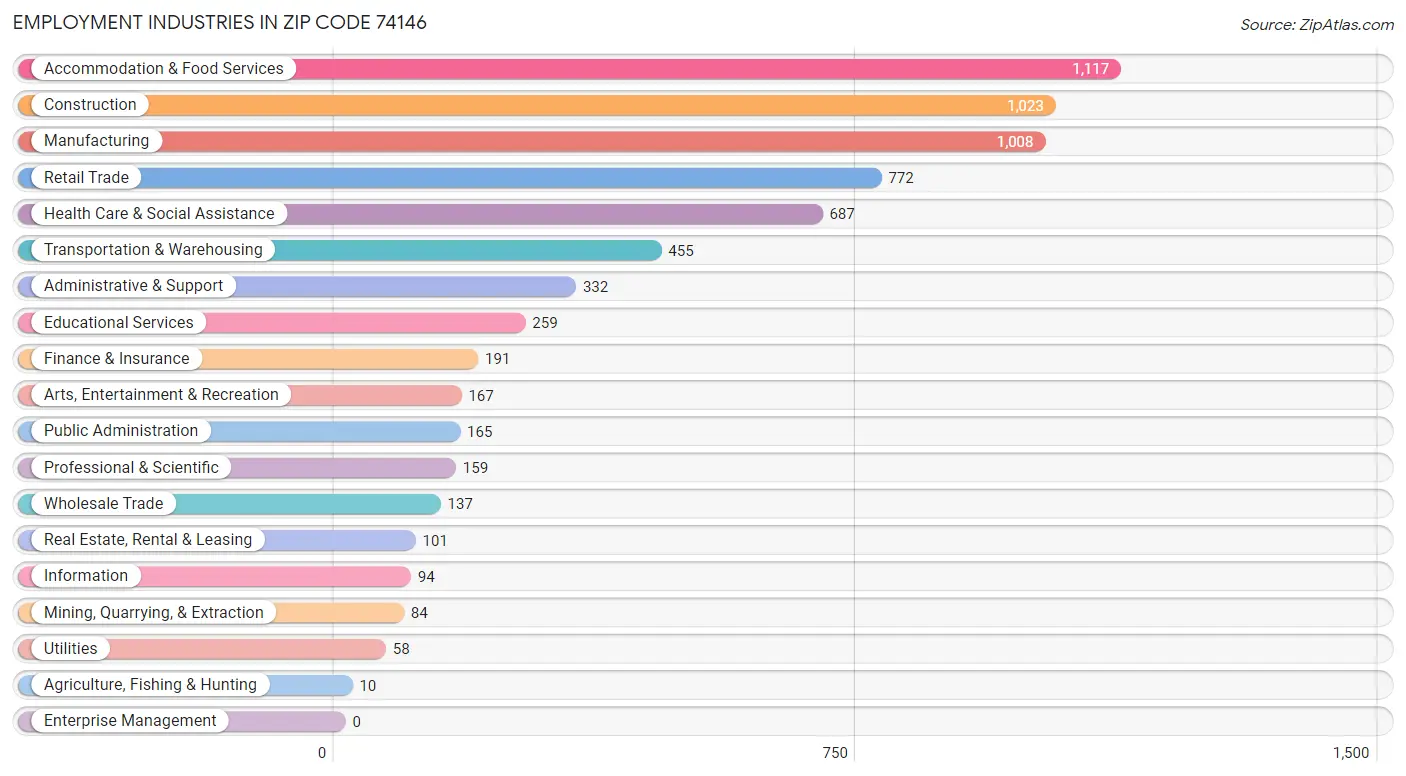Screen dimensions: 1406x776
Task: Click the 455 value beside Transportation bar
Action: tap(681, 251)
